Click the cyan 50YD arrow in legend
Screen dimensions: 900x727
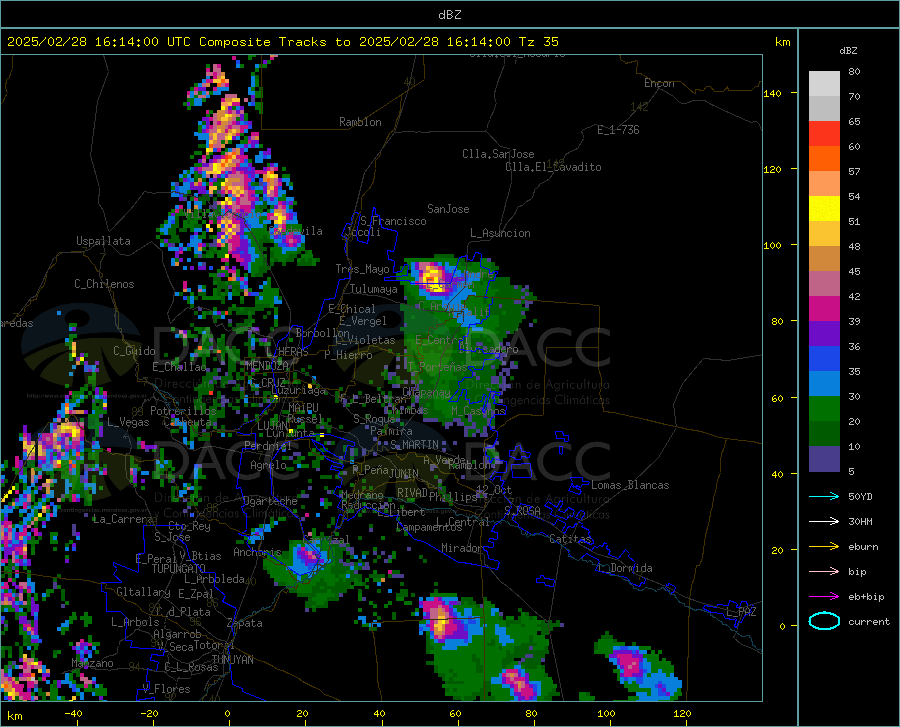[x=824, y=496]
